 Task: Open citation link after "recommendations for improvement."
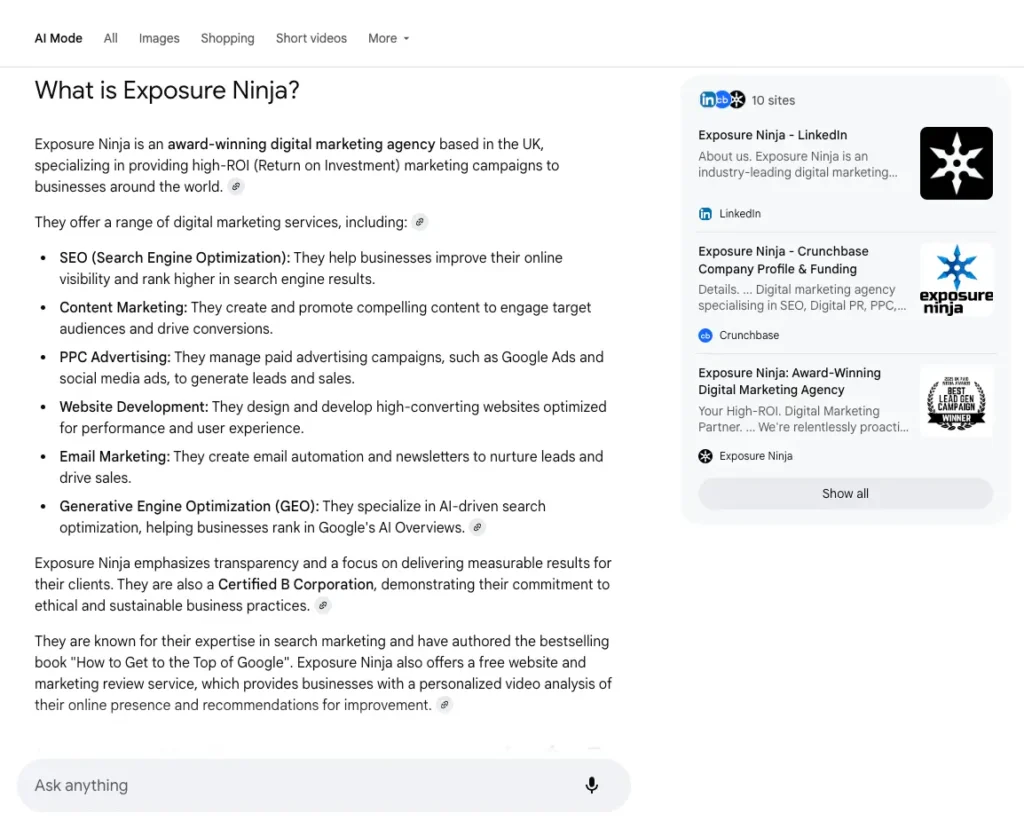445,705
